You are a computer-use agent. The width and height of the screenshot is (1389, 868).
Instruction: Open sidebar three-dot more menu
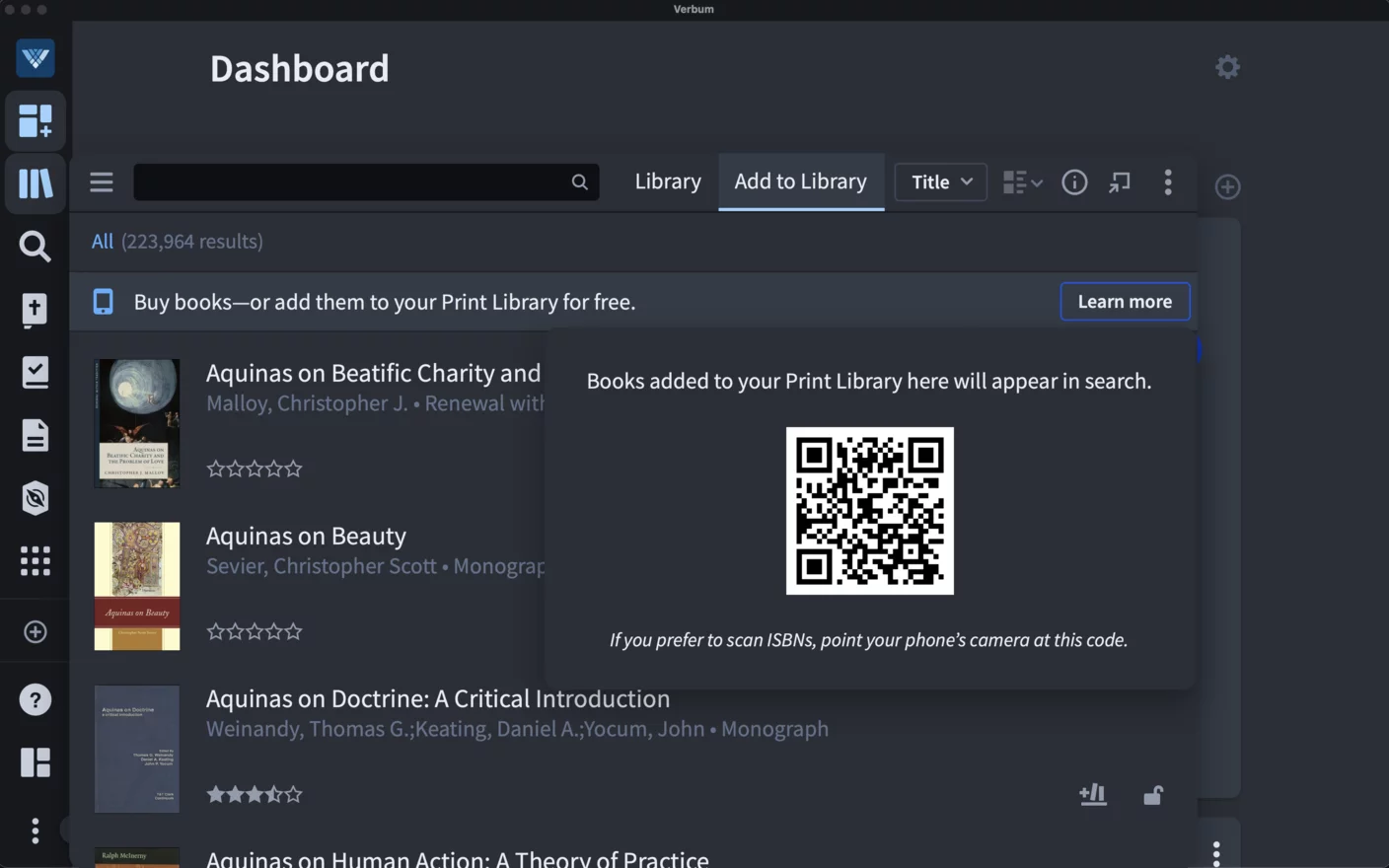(36, 831)
